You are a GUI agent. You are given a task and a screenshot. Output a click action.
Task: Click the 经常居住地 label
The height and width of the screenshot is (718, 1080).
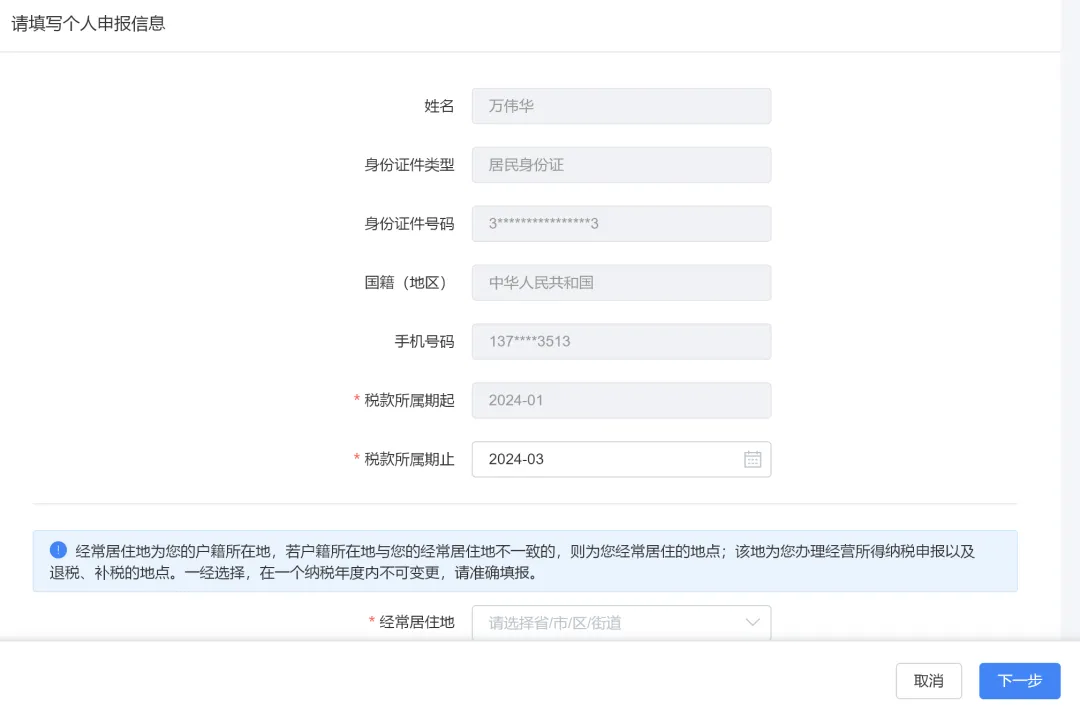pyautogui.click(x=417, y=622)
